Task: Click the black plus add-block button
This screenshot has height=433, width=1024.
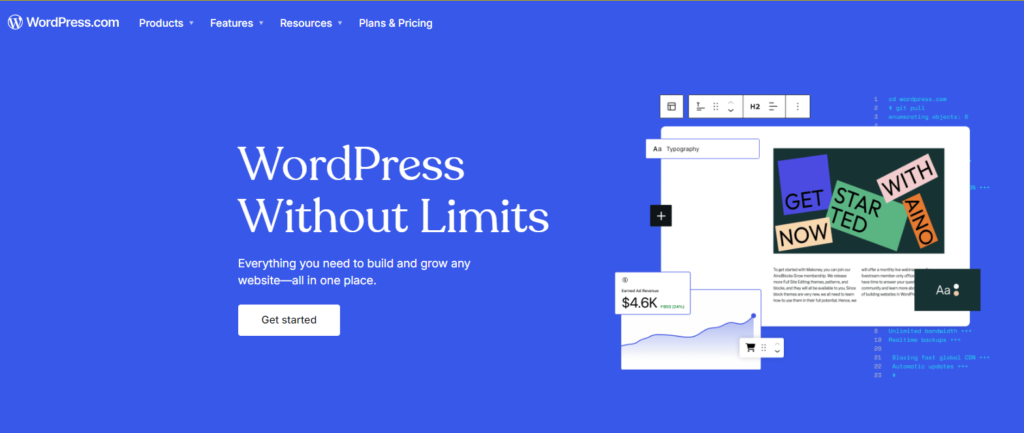Action: (x=661, y=216)
